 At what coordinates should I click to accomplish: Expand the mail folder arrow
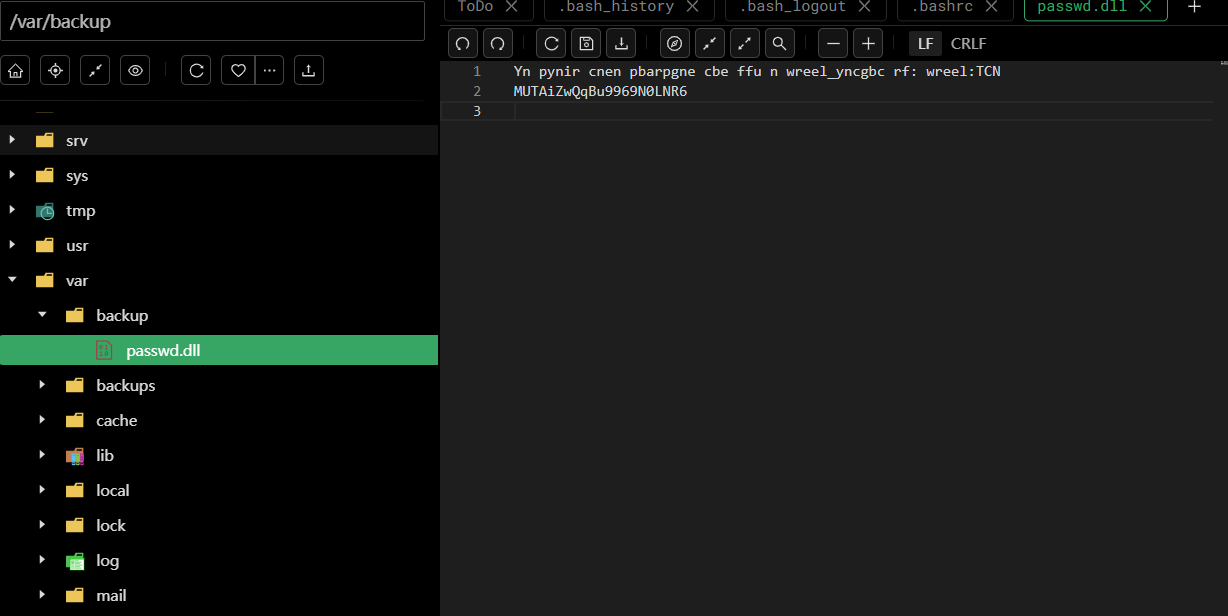coord(42,595)
